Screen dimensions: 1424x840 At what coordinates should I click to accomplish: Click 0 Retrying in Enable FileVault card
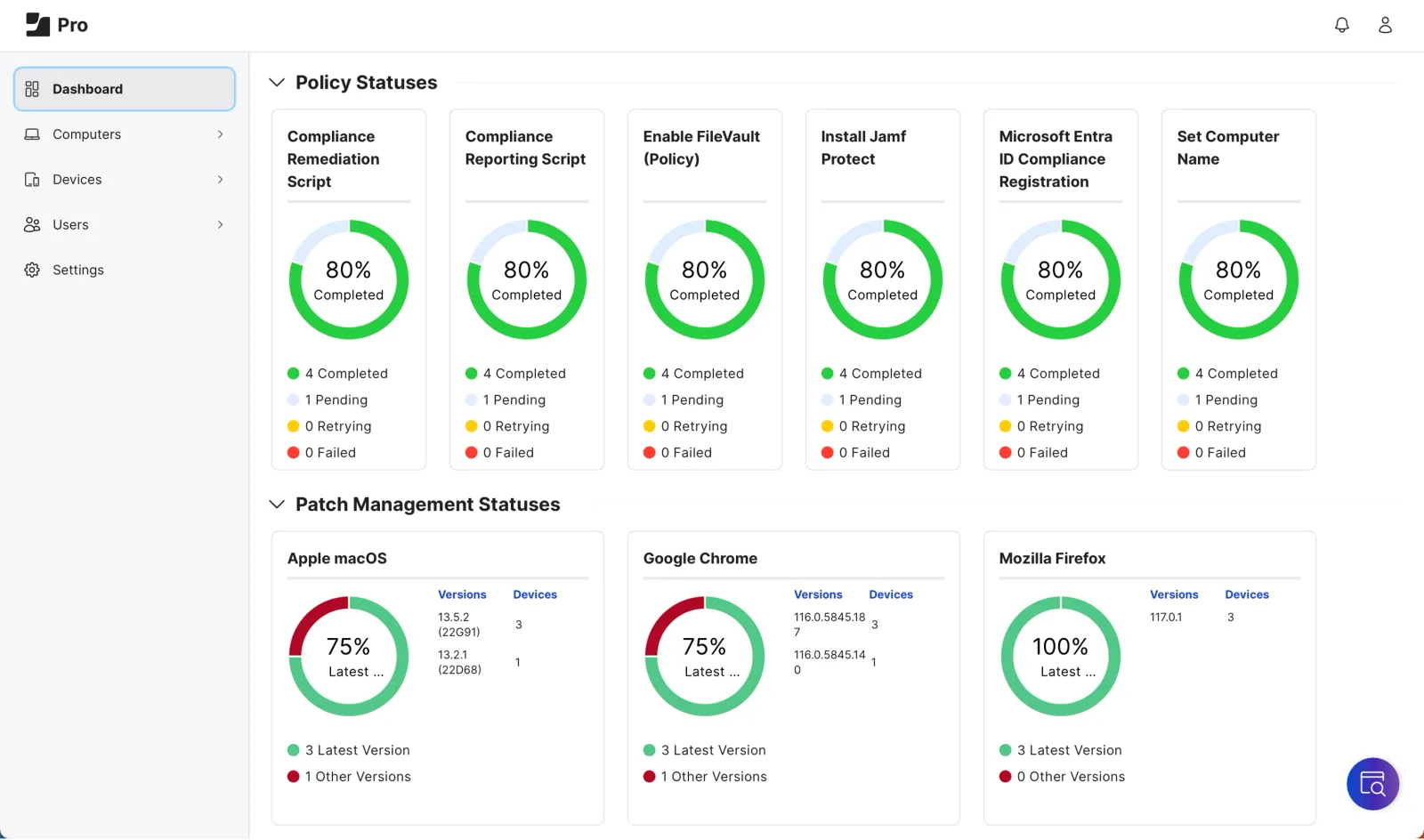(685, 427)
